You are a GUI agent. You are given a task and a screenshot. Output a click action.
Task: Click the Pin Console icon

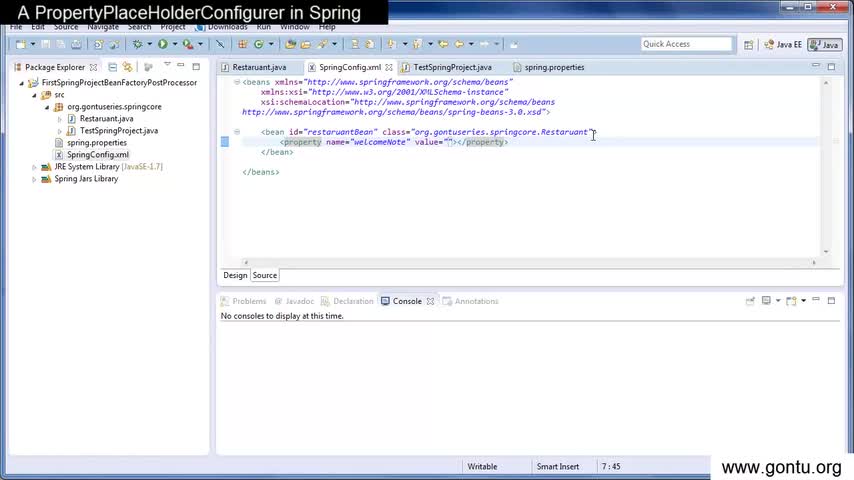pyautogui.click(x=750, y=301)
